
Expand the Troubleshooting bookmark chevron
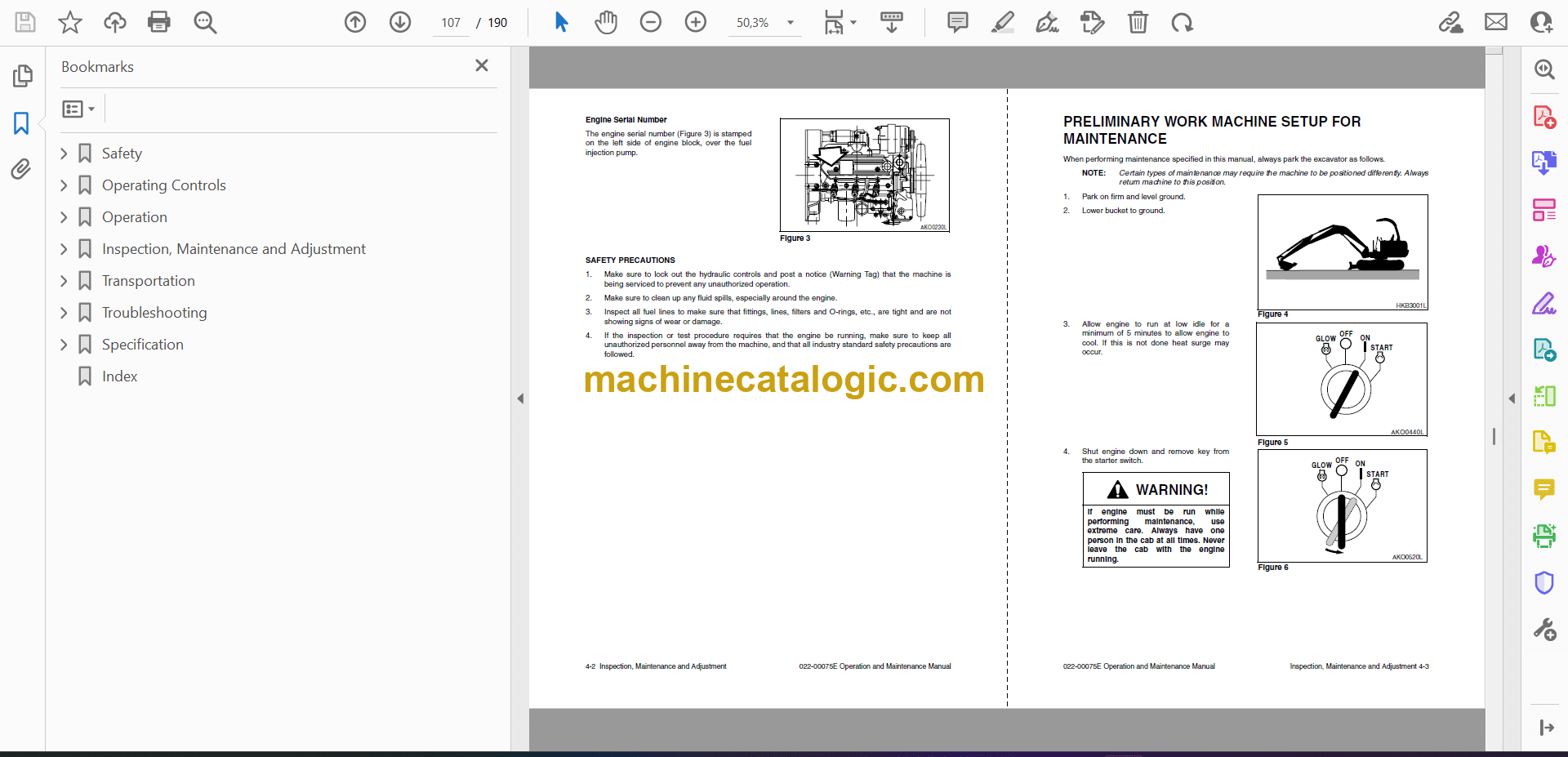pos(64,313)
